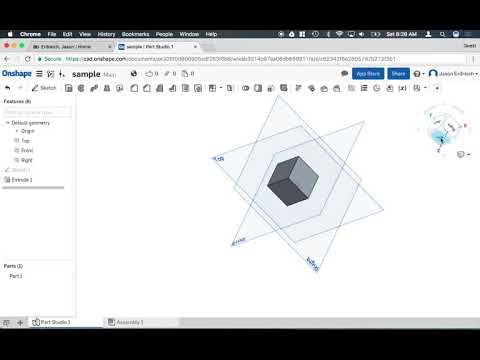The image size is (480, 360).
Task: Select the Rib tool
Action: [x=172, y=88]
